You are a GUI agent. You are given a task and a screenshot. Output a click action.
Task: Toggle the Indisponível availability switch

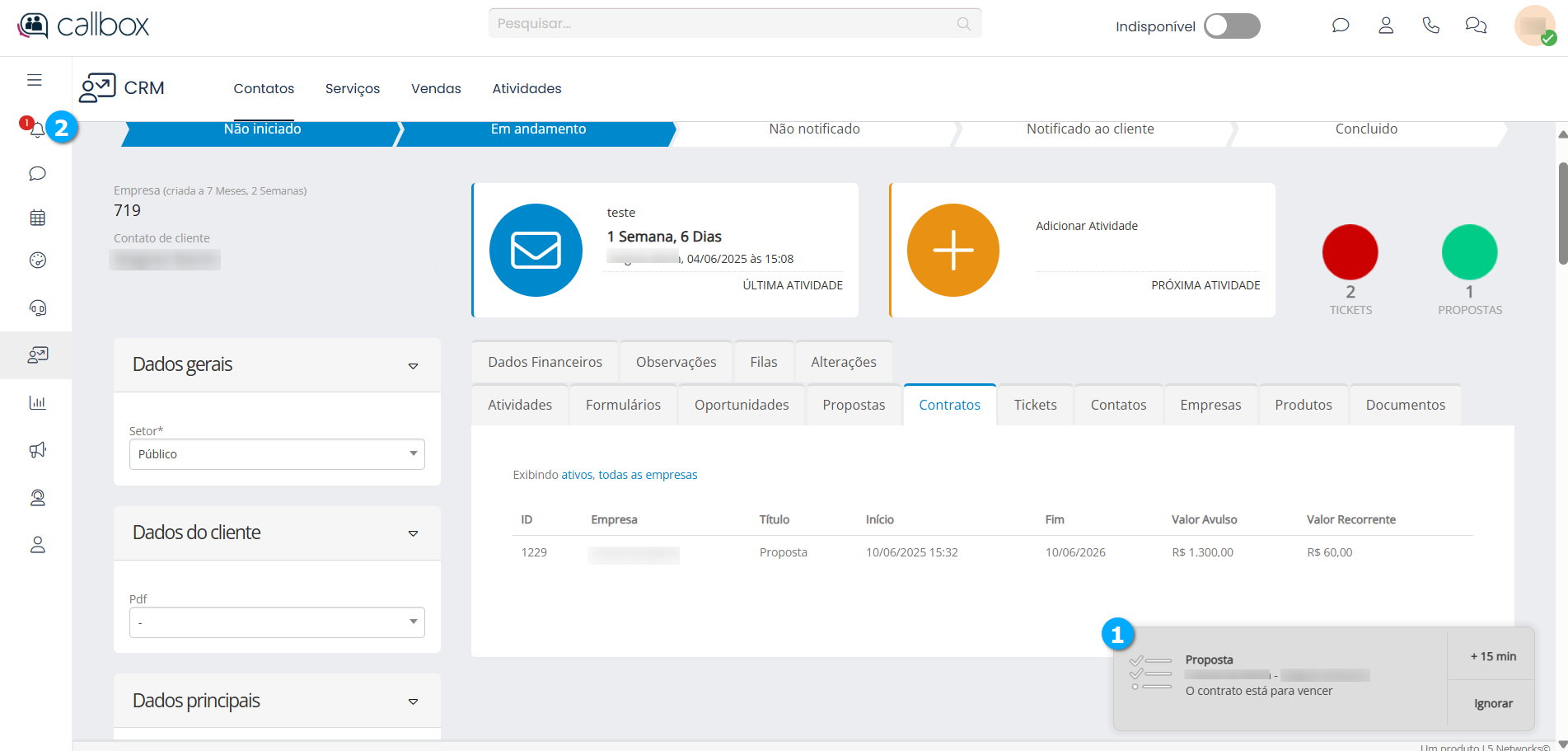[x=1231, y=26]
